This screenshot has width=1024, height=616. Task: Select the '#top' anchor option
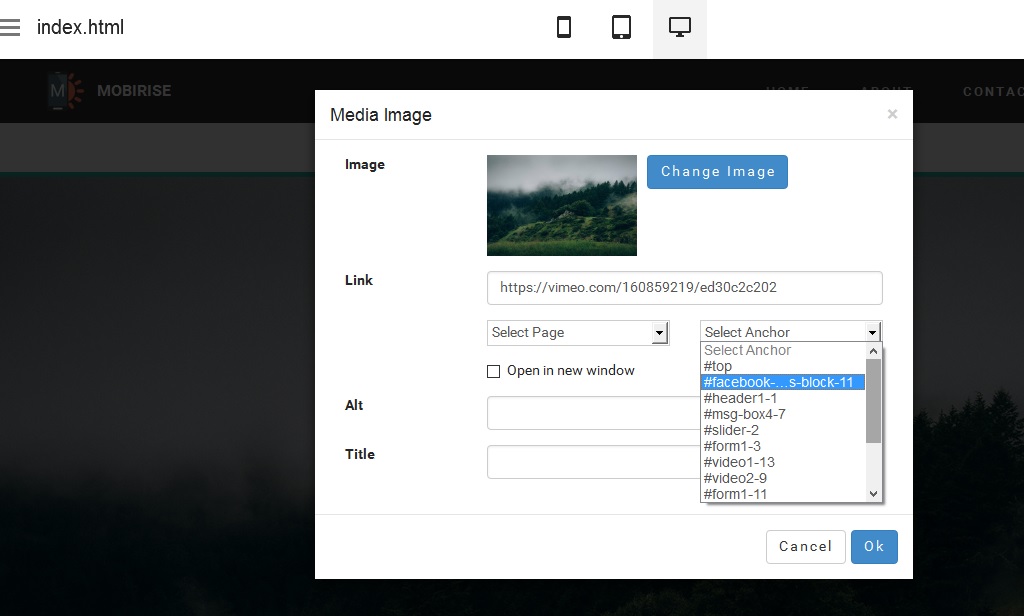717,365
